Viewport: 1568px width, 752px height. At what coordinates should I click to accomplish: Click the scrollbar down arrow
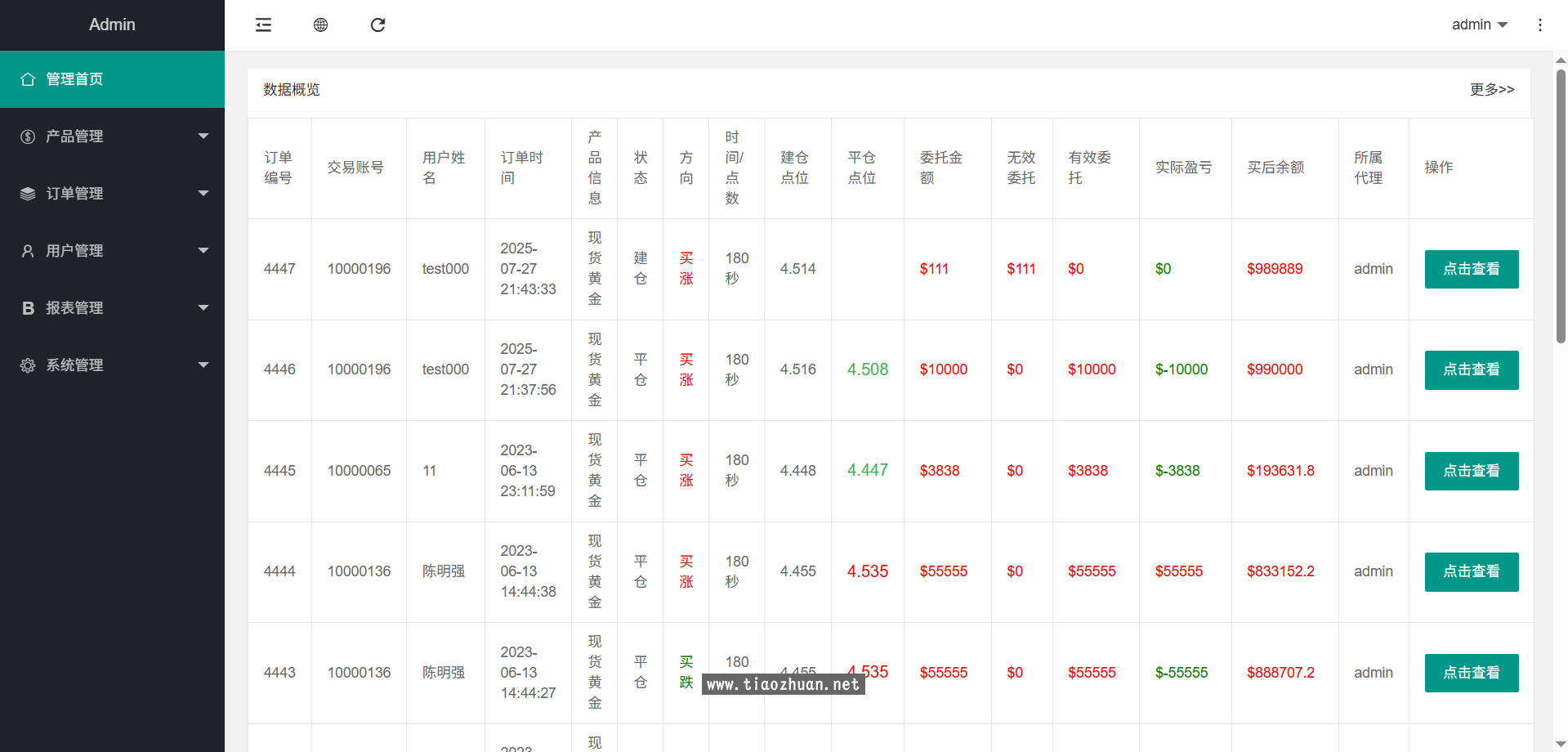click(1561, 744)
